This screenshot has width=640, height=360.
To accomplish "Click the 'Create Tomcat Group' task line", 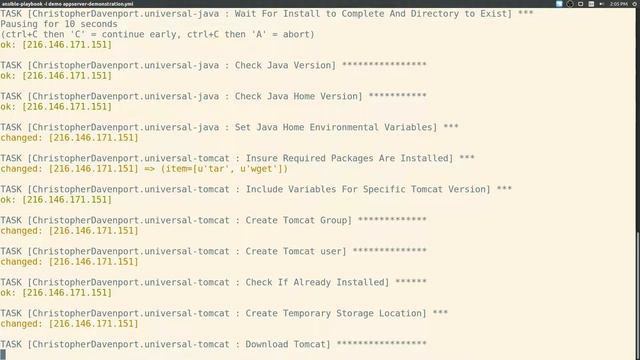I will tap(213, 220).
